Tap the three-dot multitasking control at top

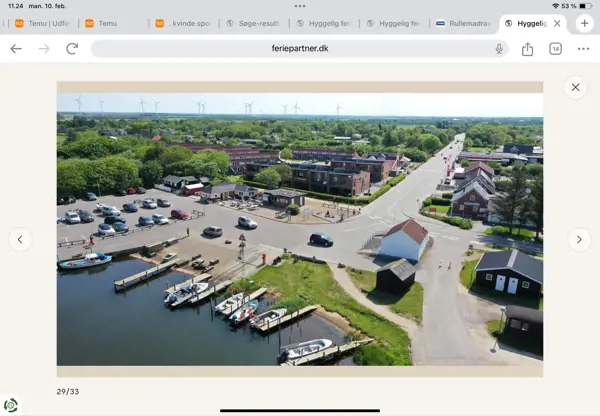point(300,5)
